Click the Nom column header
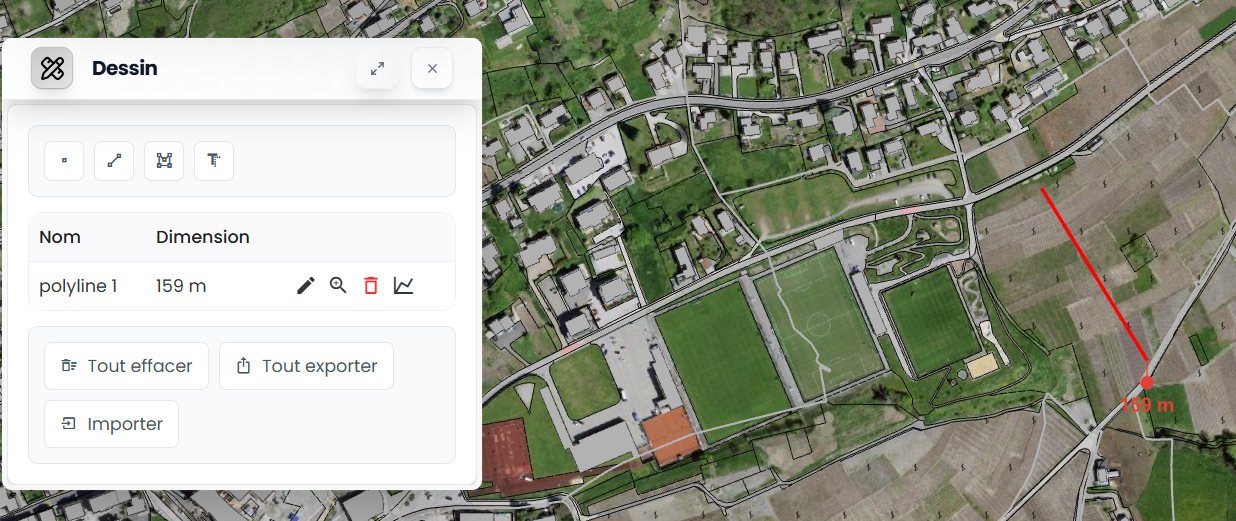The width and height of the screenshot is (1236, 521). 60,237
